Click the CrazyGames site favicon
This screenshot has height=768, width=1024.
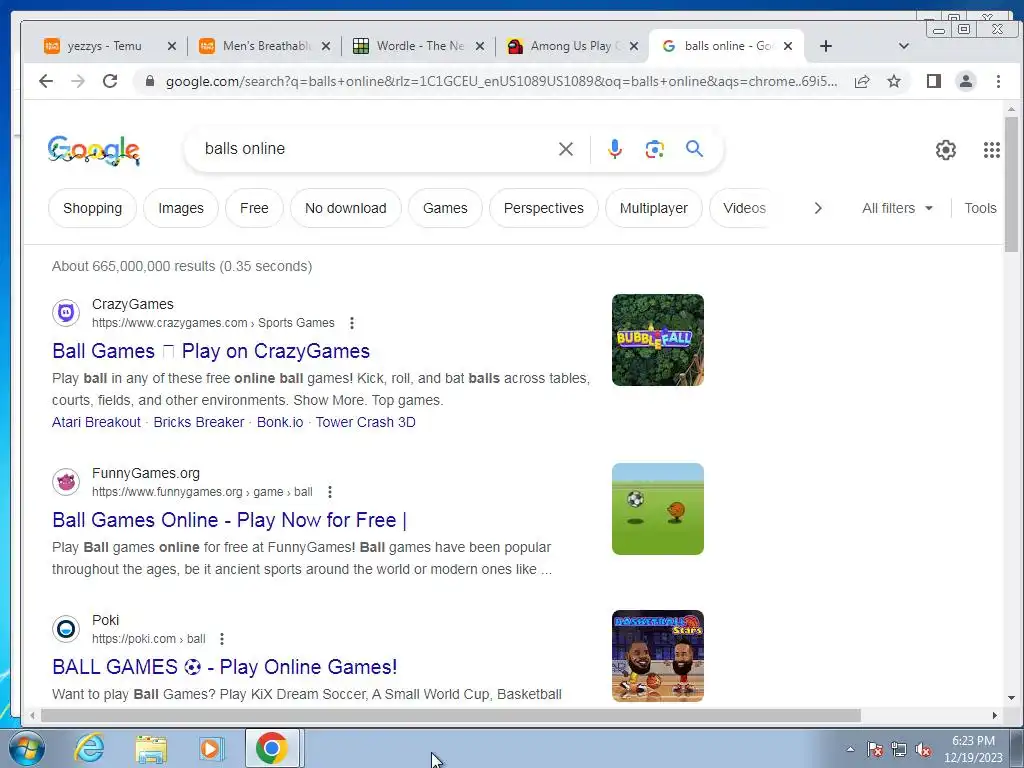click(66, 313)
